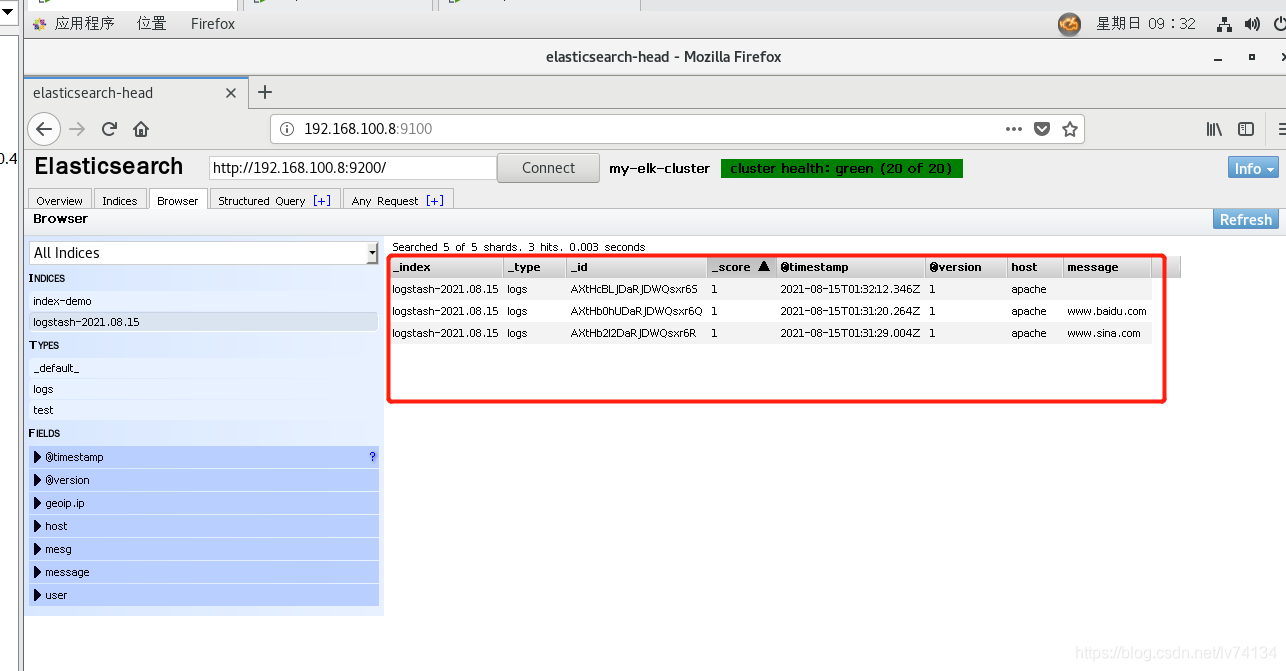
Task: Select the index-demo index
Action: click(203, 301)
